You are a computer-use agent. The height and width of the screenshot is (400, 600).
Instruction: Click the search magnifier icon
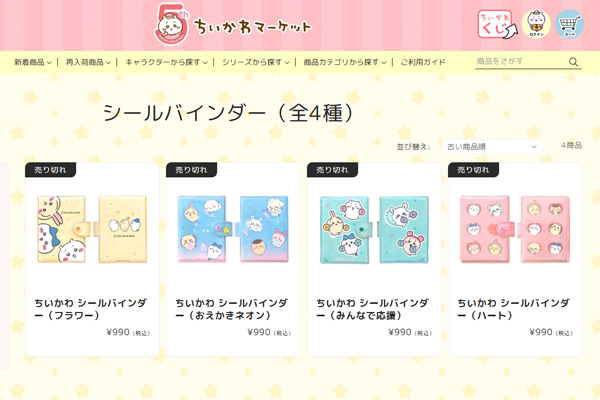pos(573,62)
